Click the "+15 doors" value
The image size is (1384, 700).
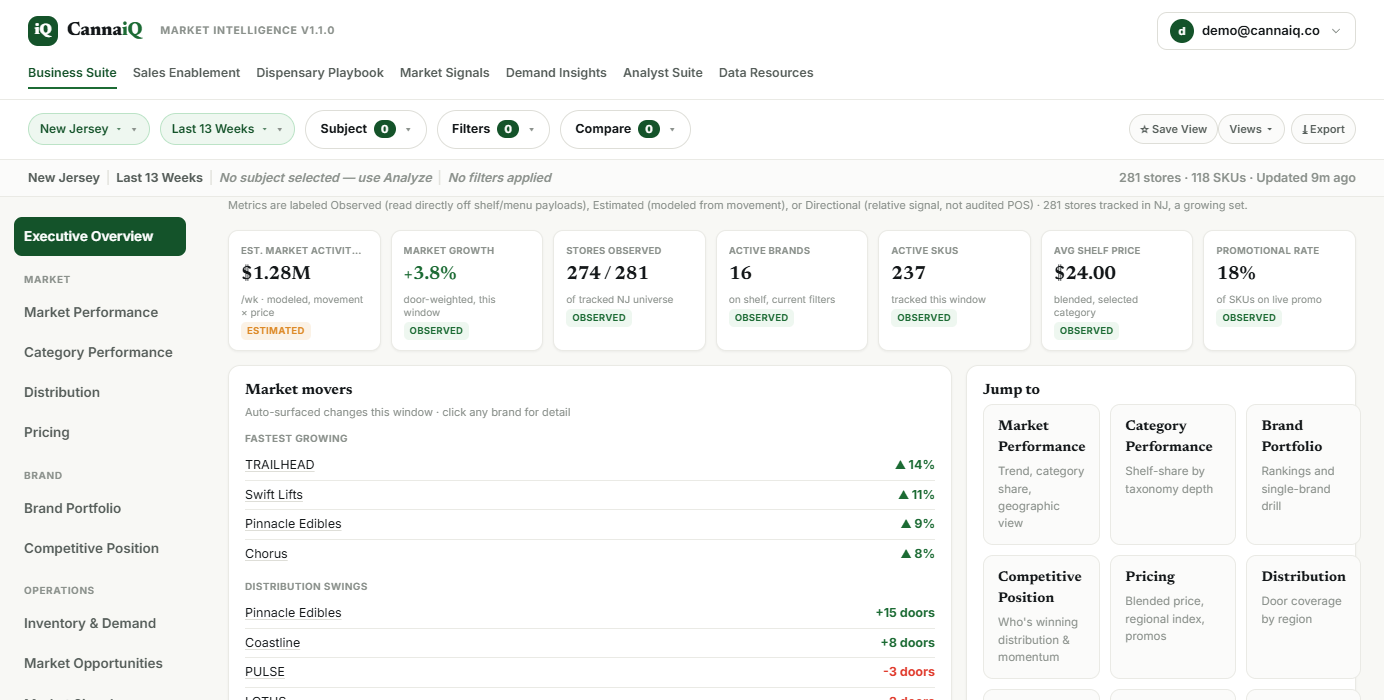pos(905,613)
